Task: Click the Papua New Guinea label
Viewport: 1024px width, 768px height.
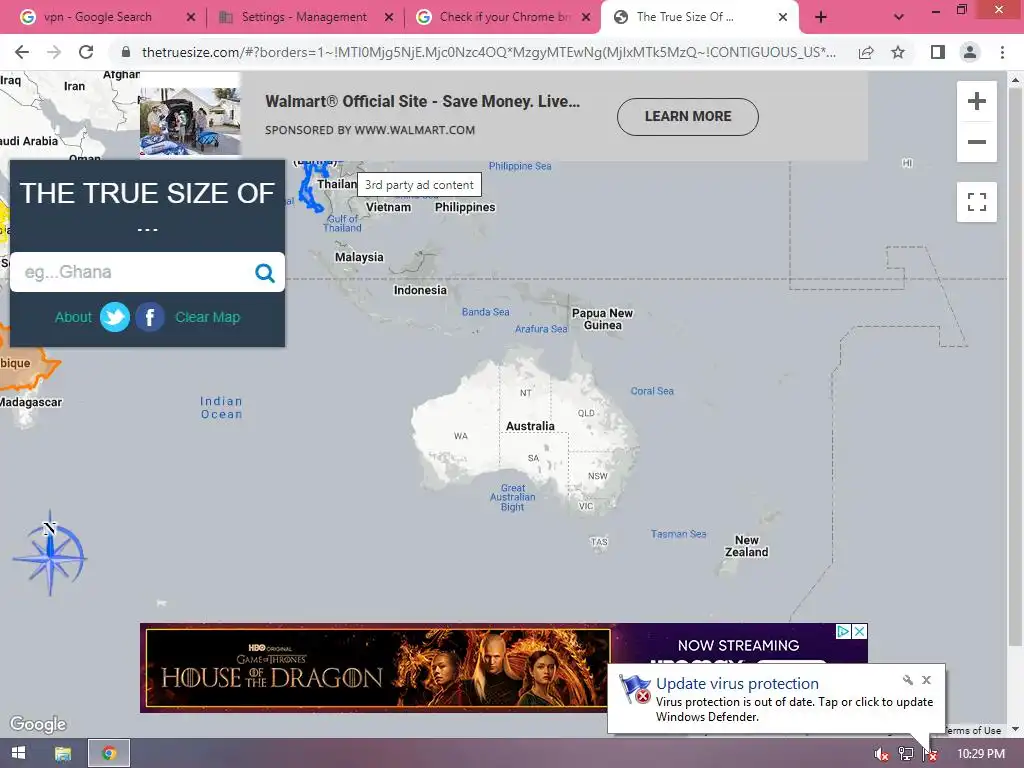Action: click(602, 319)
